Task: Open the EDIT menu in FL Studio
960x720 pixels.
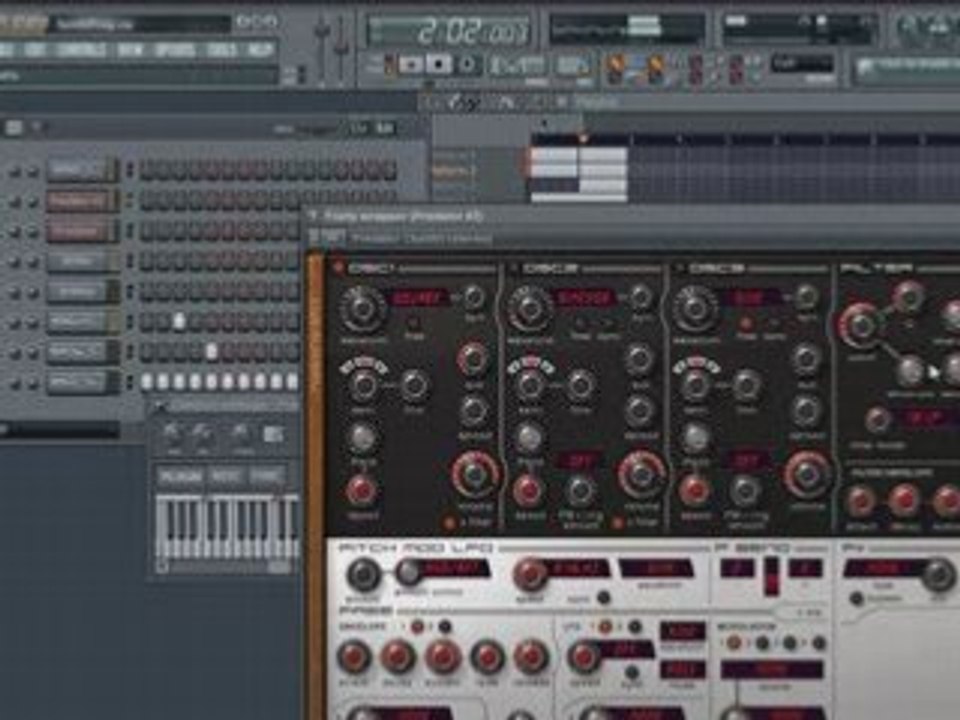Action: click(35, 50)
